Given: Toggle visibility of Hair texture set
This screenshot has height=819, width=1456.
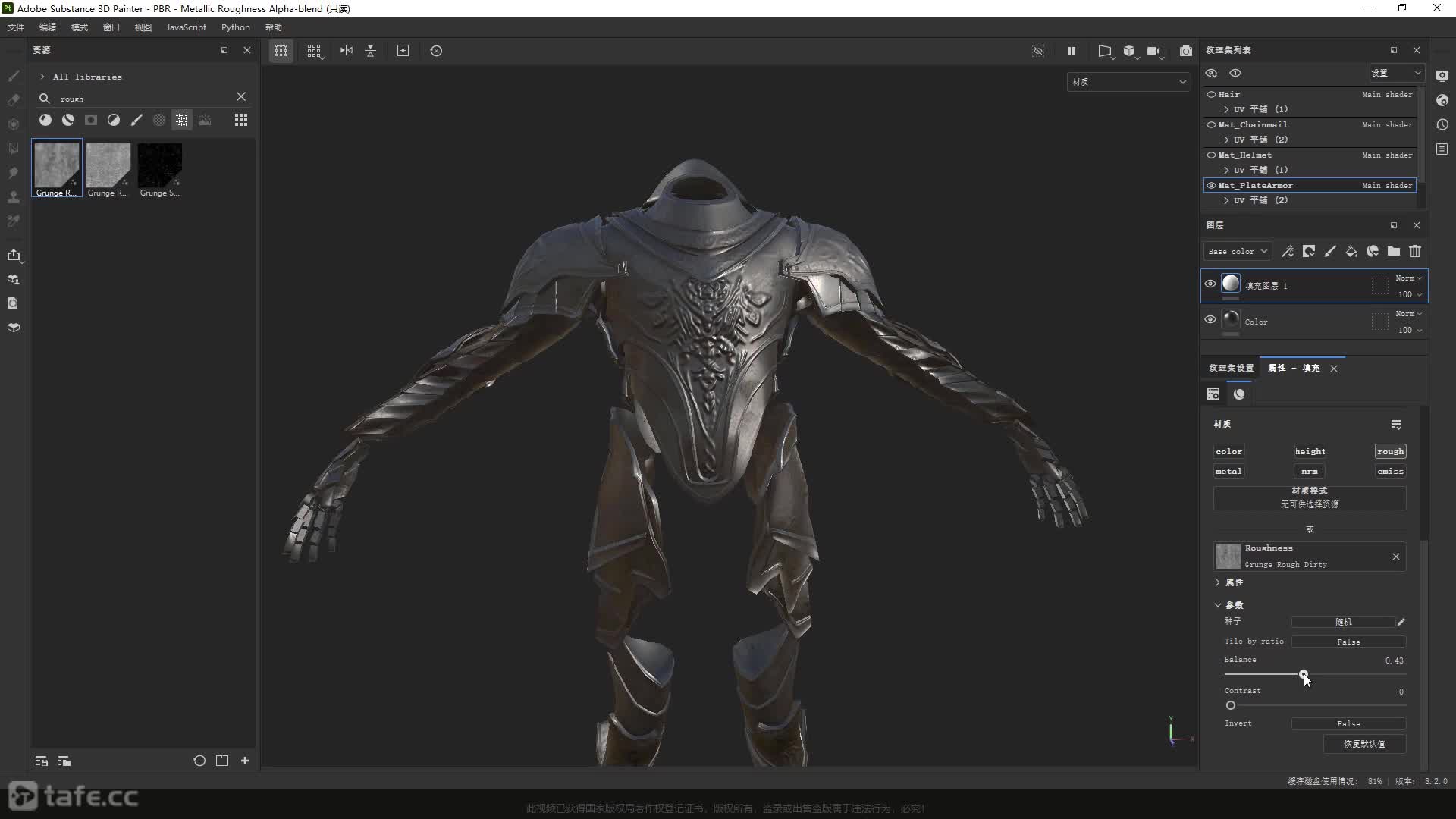Looking at the screenshot, I should coord(1211,95).
